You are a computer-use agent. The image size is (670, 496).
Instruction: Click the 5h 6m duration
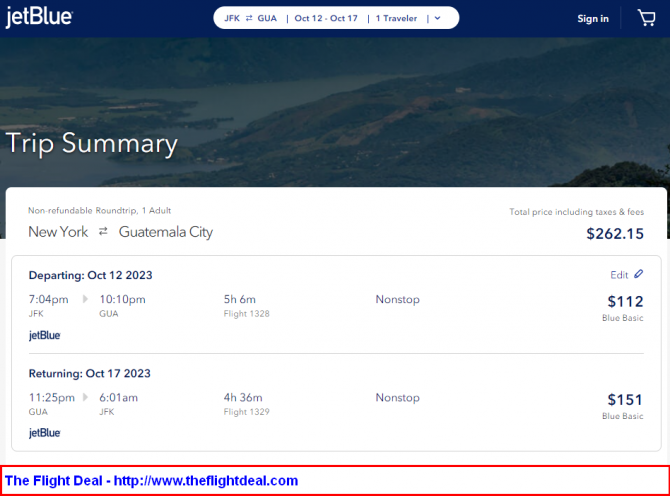tap(240, 299)
